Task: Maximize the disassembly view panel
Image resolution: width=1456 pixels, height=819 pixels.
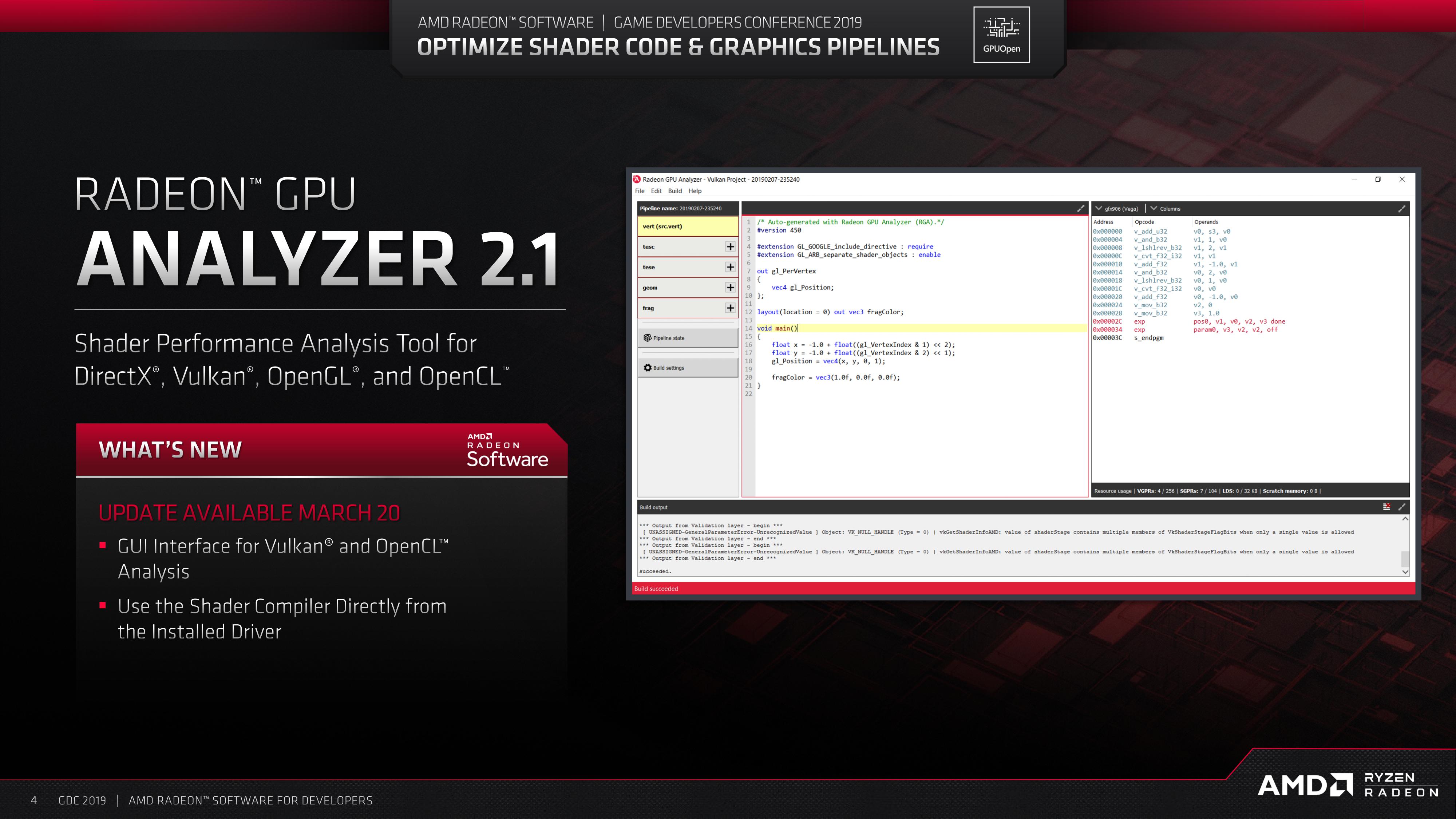Action: [x=1402, y=209]
